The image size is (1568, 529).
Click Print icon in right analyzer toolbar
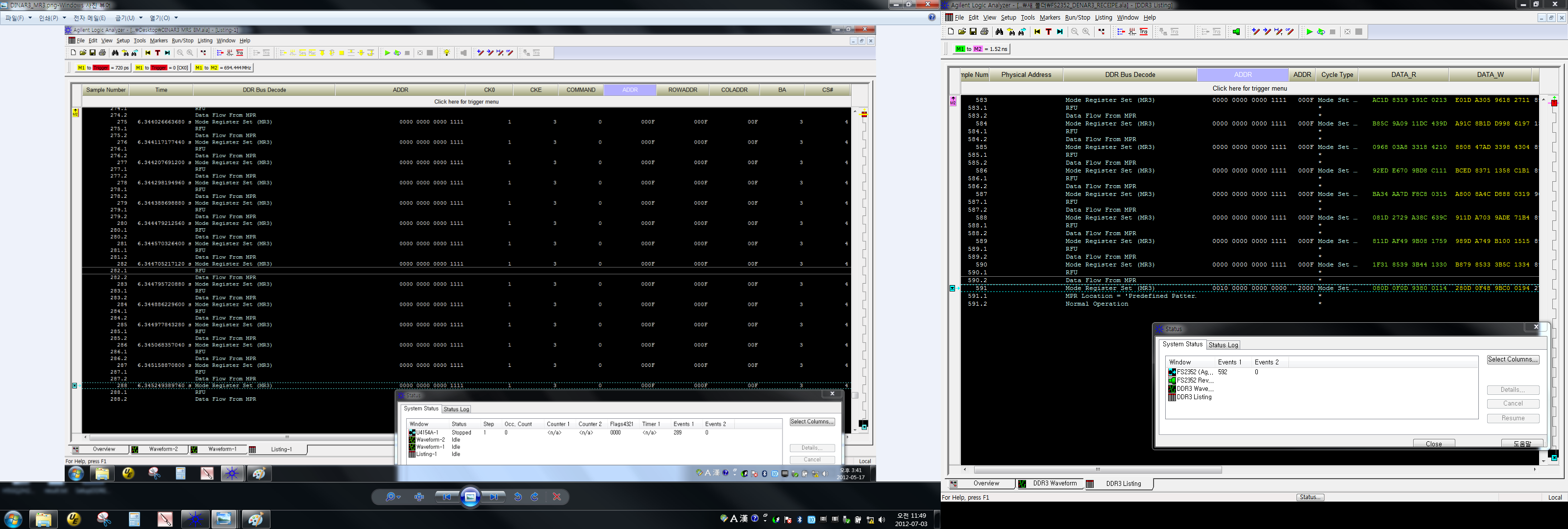(x=984, y=32)
